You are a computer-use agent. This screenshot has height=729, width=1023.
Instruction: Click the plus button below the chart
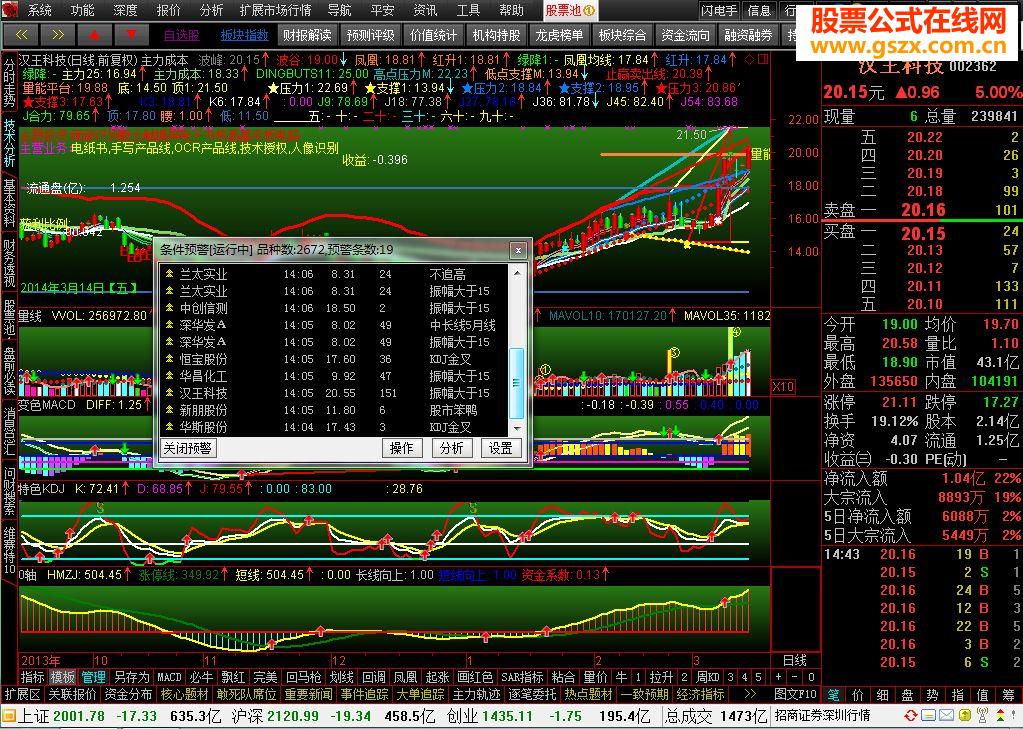click(x=779, y=677)
